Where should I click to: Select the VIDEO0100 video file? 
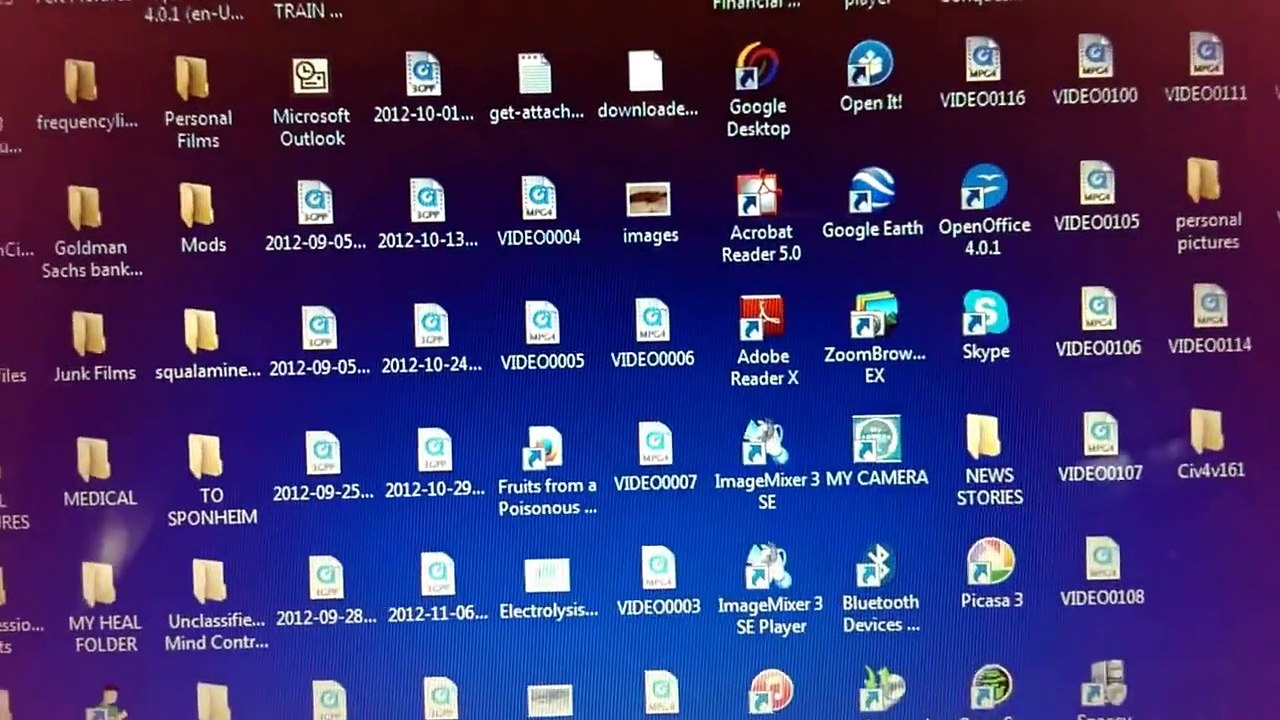tap(1095, 56)
